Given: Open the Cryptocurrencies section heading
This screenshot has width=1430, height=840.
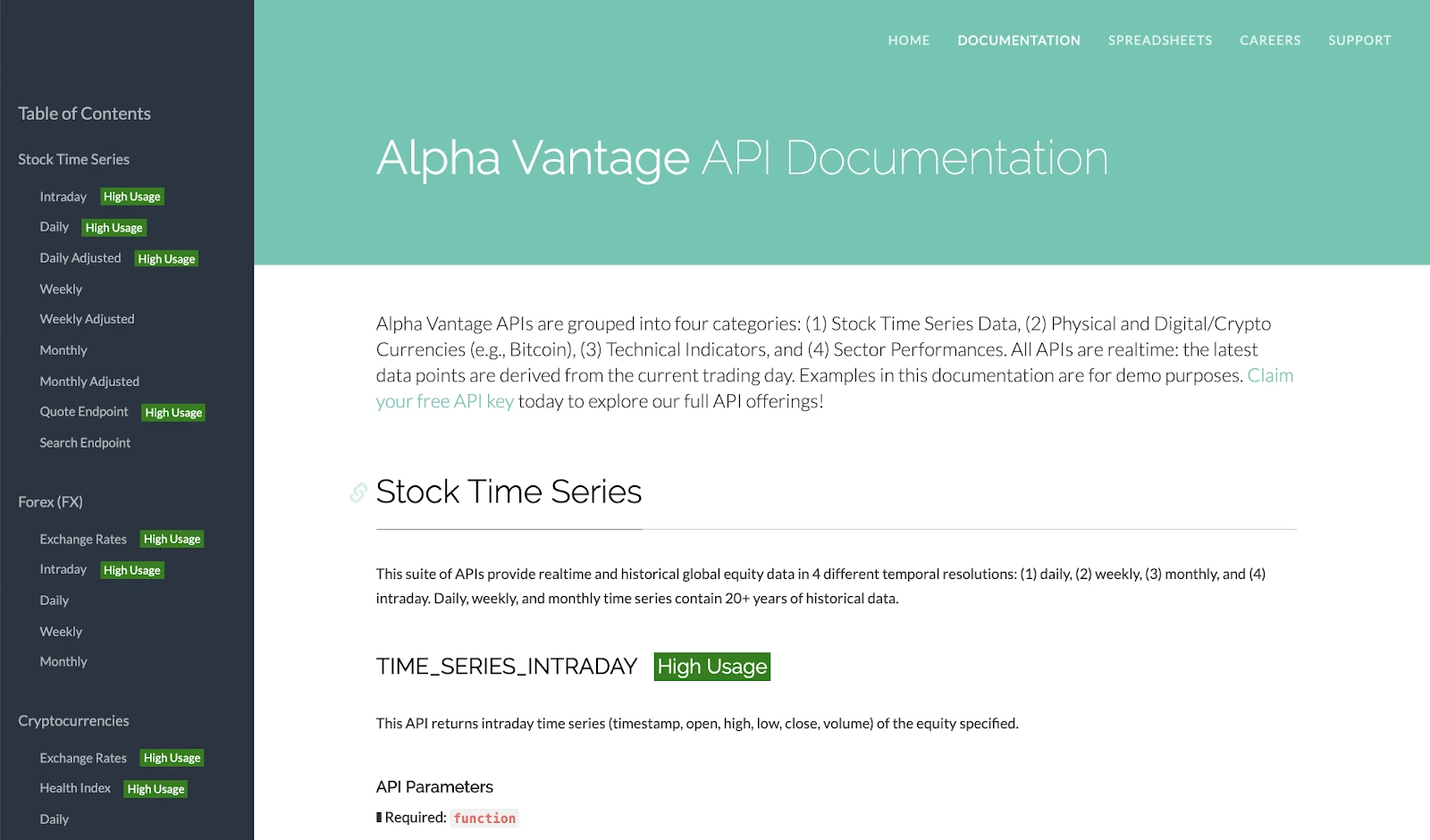Looking at the screenshot, I should [x=73, y=721].
